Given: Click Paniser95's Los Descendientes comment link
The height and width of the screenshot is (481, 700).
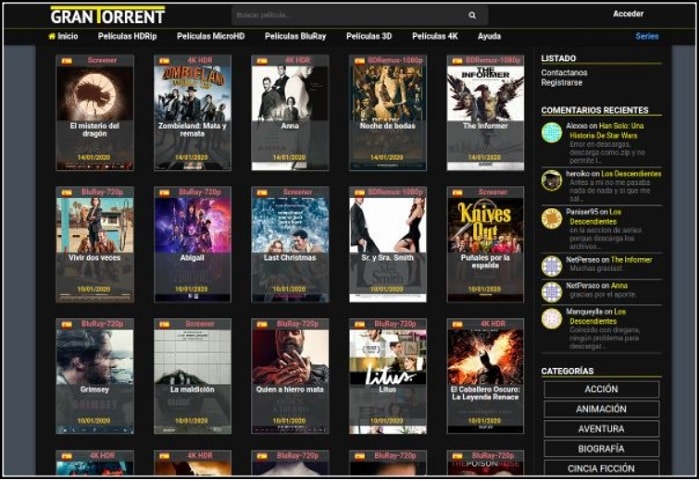Looking at the screenshot, I should 596,217.
